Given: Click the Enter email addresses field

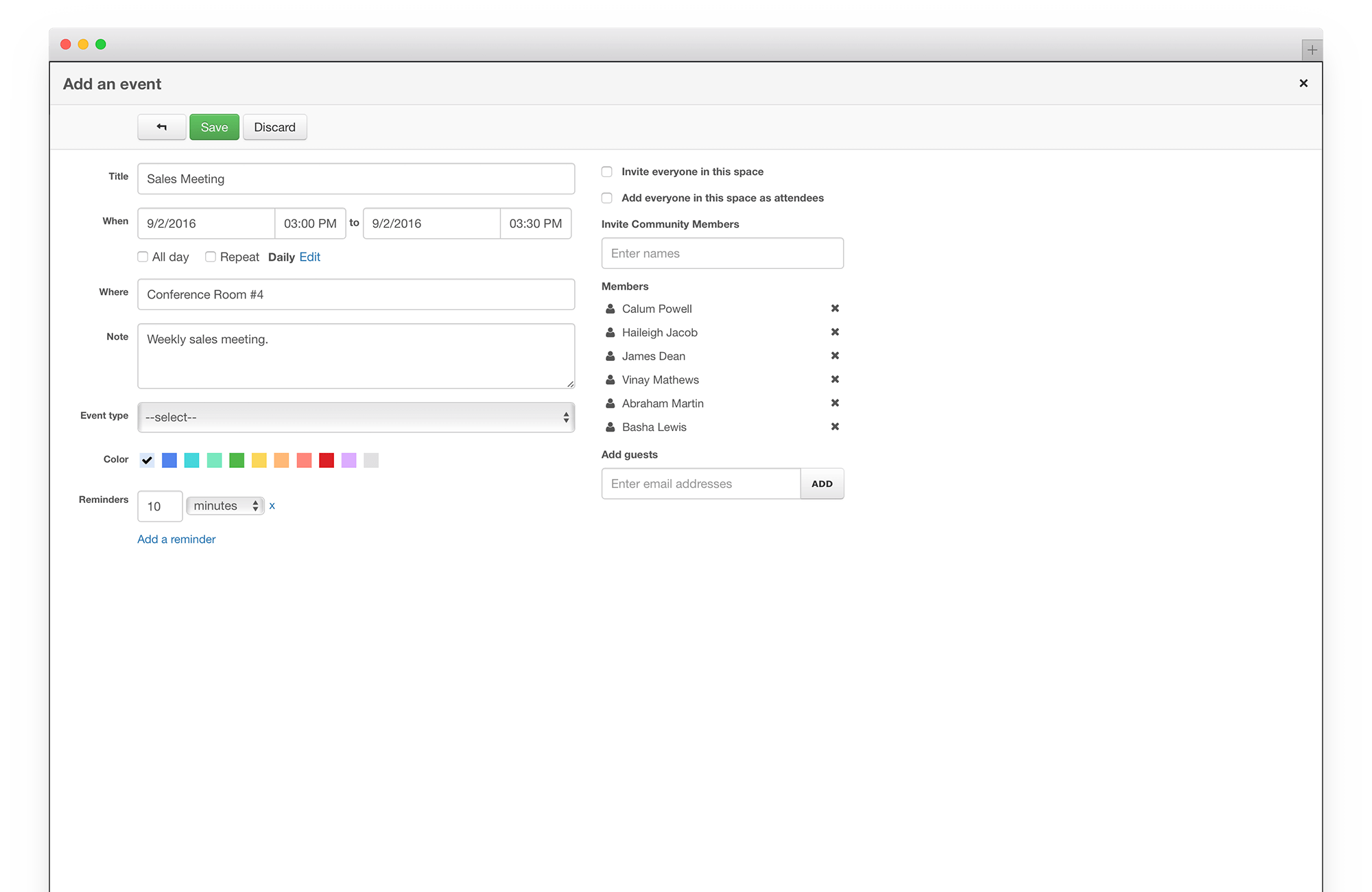Looking at the screenshot, I should [x=700, y=484].
